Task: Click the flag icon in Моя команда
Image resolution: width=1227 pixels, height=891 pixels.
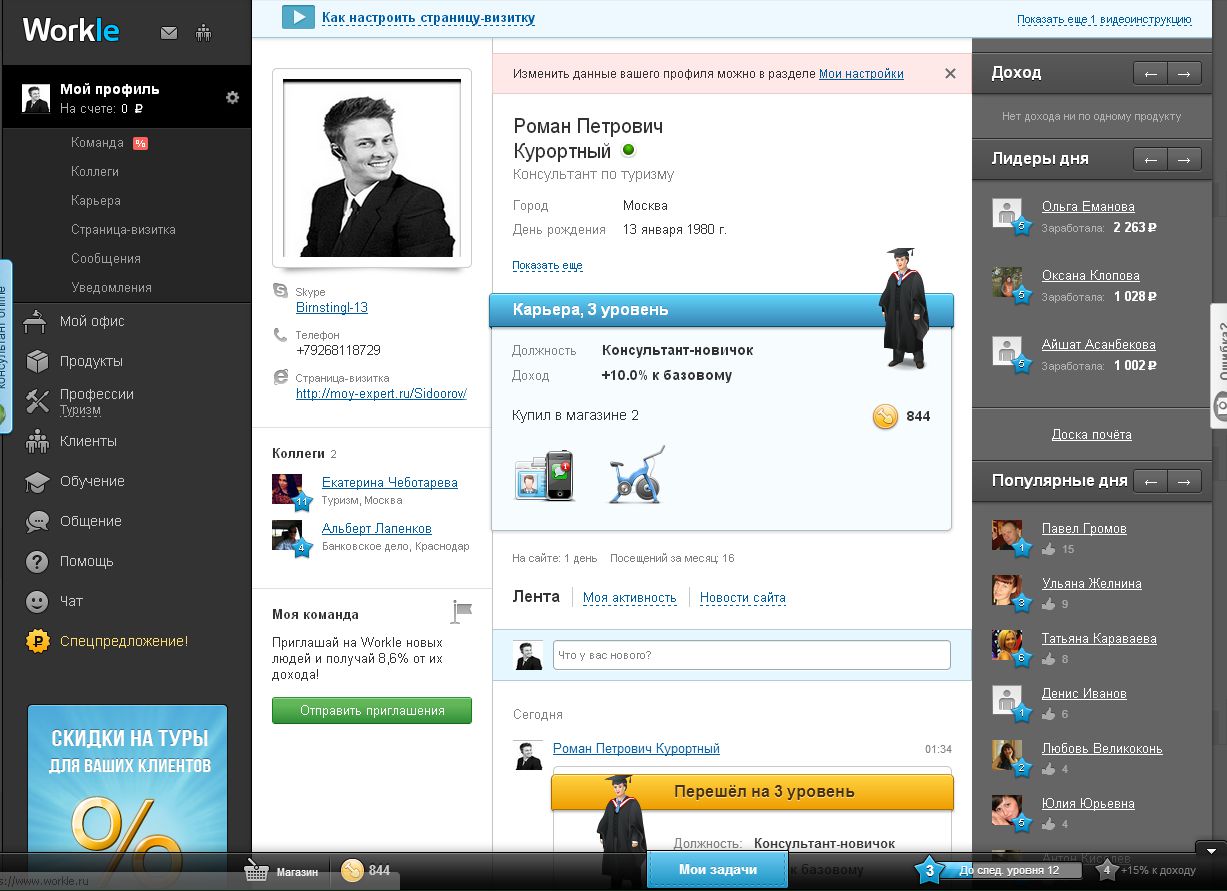Action: (461, 611)
